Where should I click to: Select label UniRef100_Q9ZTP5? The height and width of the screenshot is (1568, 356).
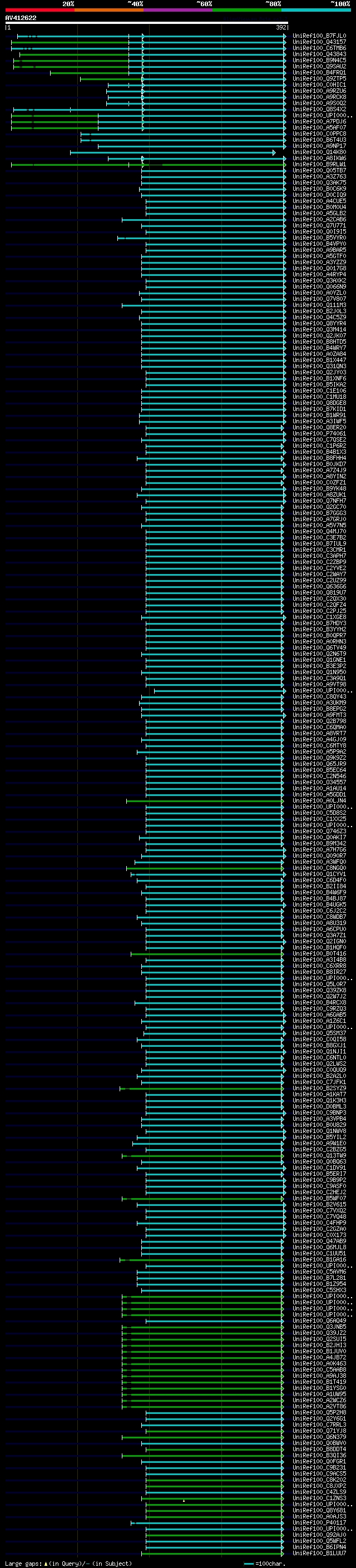click(319, 78)
